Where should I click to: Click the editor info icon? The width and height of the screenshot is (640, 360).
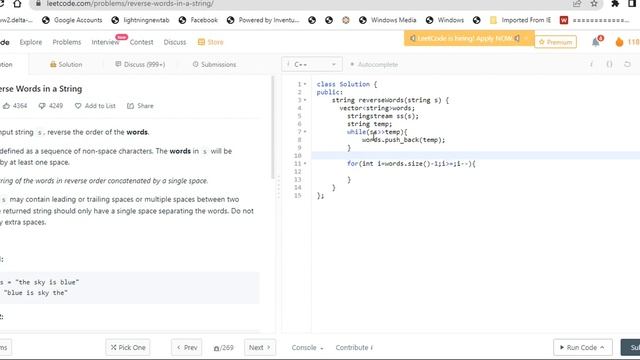pyautogui.click(x=591, y=64)
